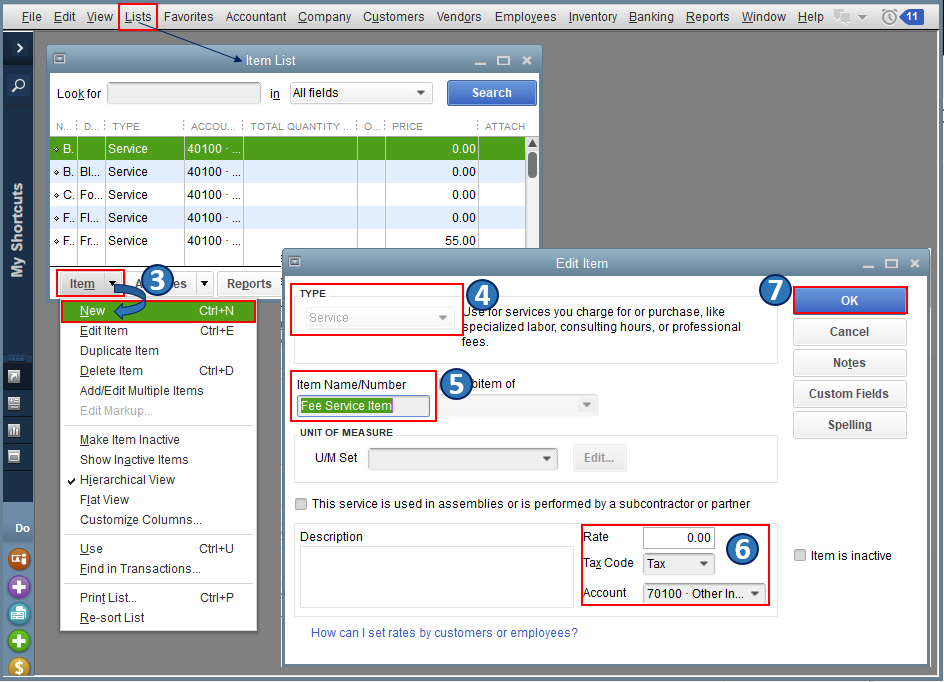The image size is (944, 682).
Task: Open the Edit Item window system menu icon
Action: point(294,261)
